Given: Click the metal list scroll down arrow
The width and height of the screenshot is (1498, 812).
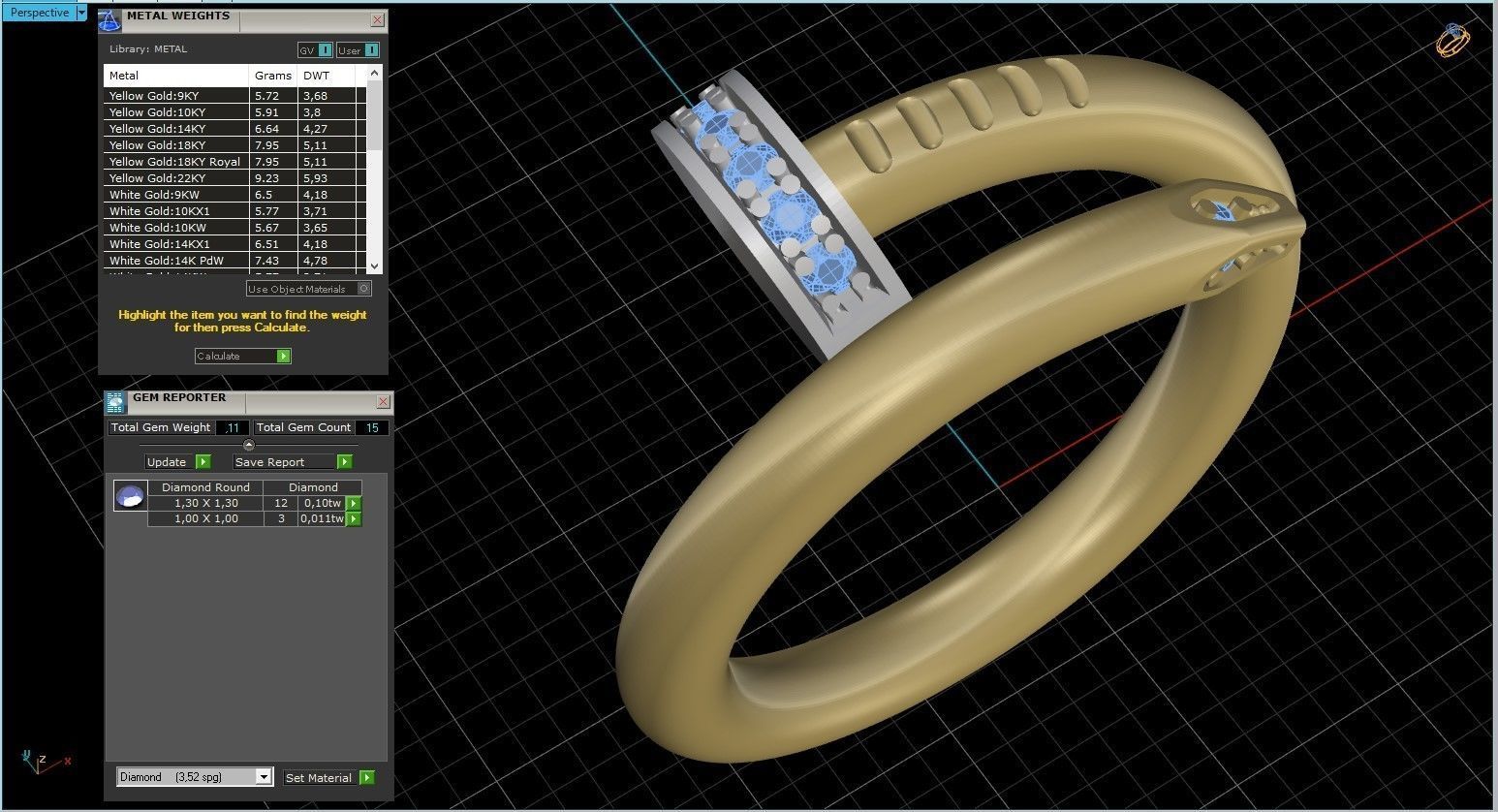Looking at the screenshot, I should pyautogui.click(x=375, y=265).
